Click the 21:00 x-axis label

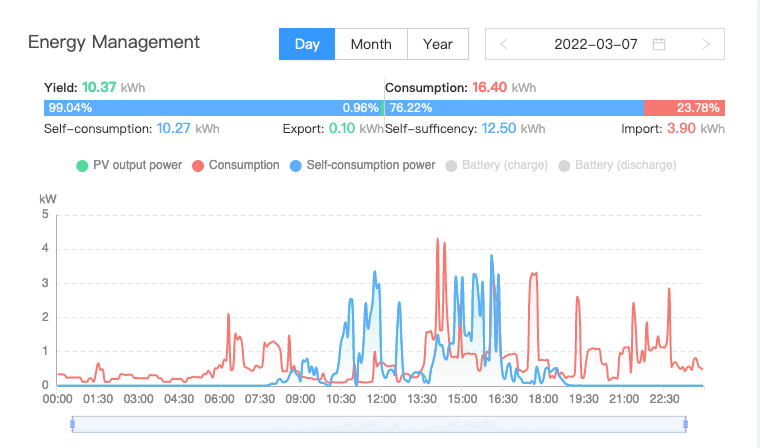tap(624, 399)
